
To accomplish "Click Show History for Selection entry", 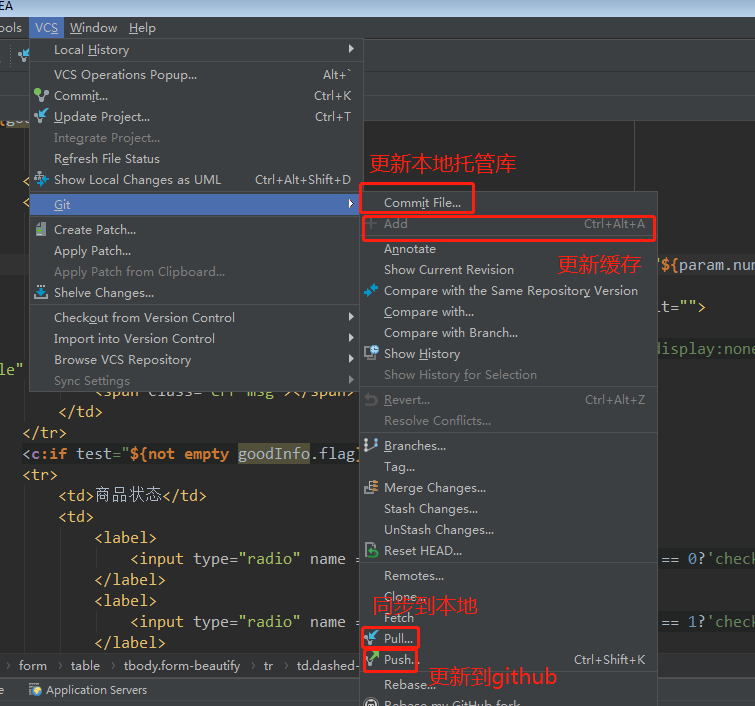I will click(508, 375).
